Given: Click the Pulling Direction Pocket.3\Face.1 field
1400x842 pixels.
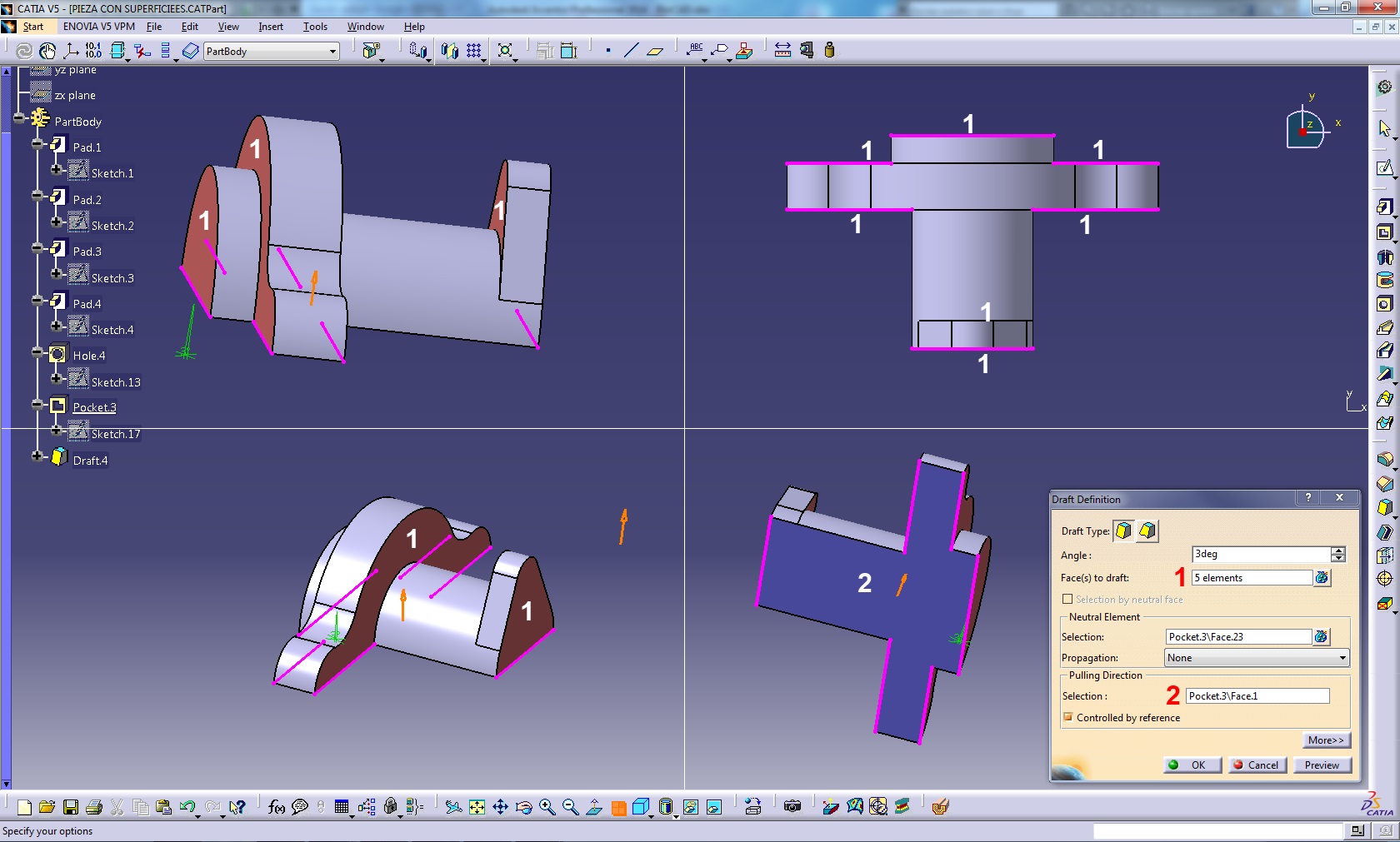Looking at the screenshot, I should pos(1257,695).
